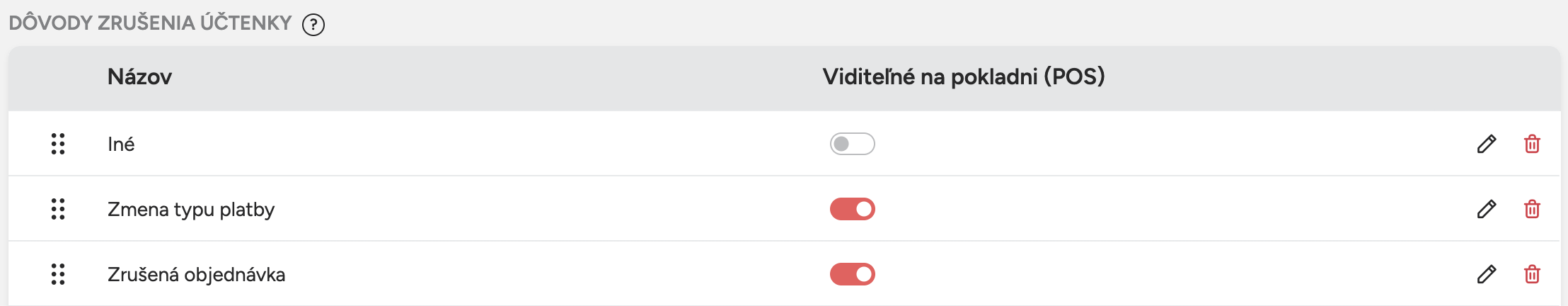Edit the Zmena typu platby reason
Screen dimensions: 1568x306
[1487, 209]
